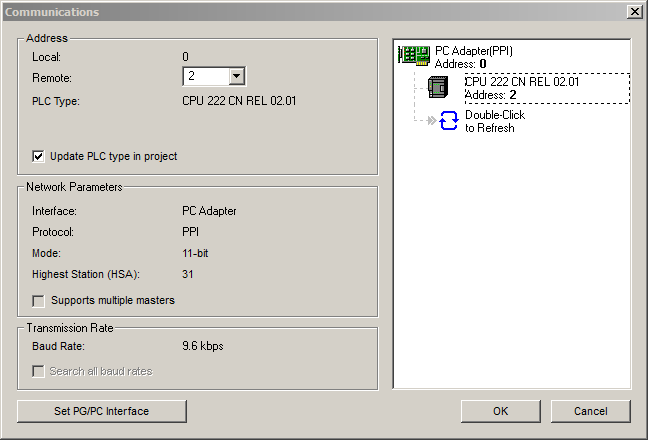Click the Interface value PC Adapter
Image resolution: width=648 pixels, height=440 pixels.
point(209,211)
